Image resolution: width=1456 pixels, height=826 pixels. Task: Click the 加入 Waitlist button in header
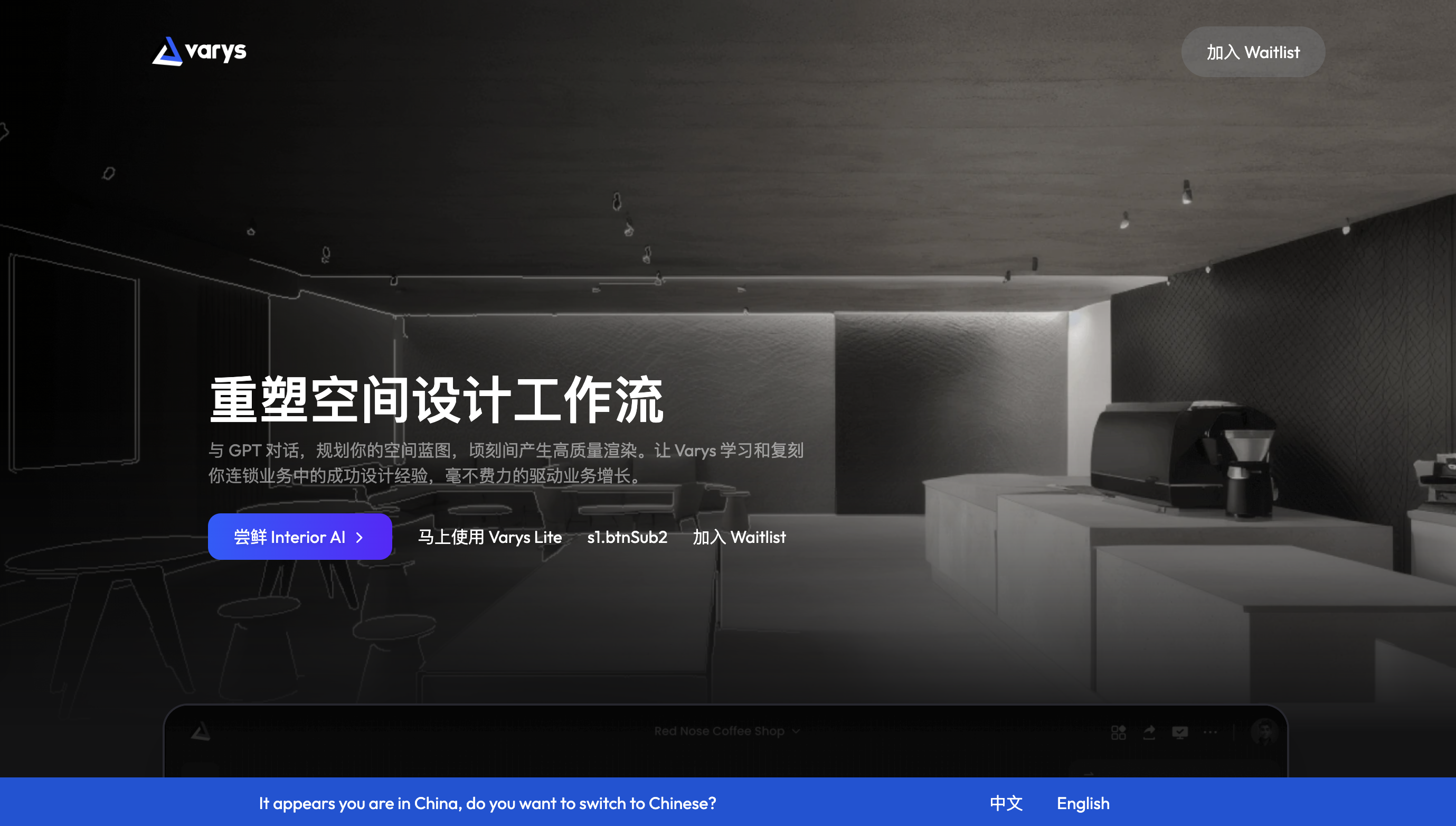(1252, 52)
